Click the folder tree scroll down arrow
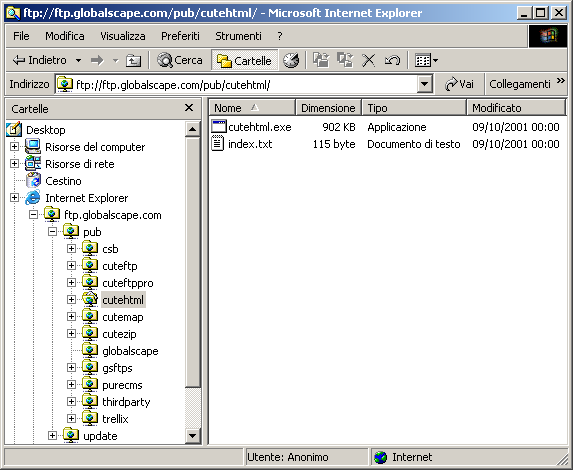This screenshot has height=470, width=573. pos(193,435)
